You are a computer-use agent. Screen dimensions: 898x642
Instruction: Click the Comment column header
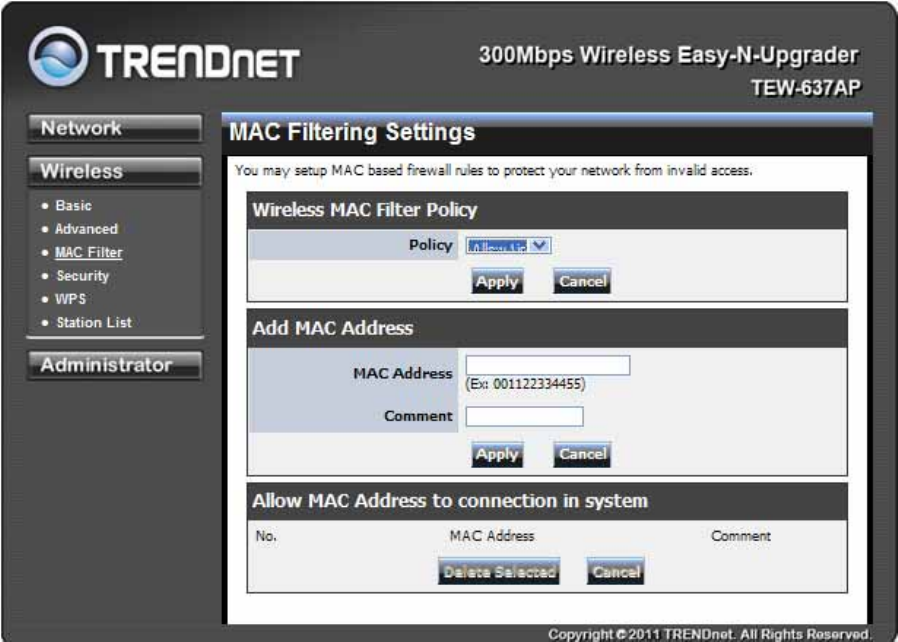[741, 536]
